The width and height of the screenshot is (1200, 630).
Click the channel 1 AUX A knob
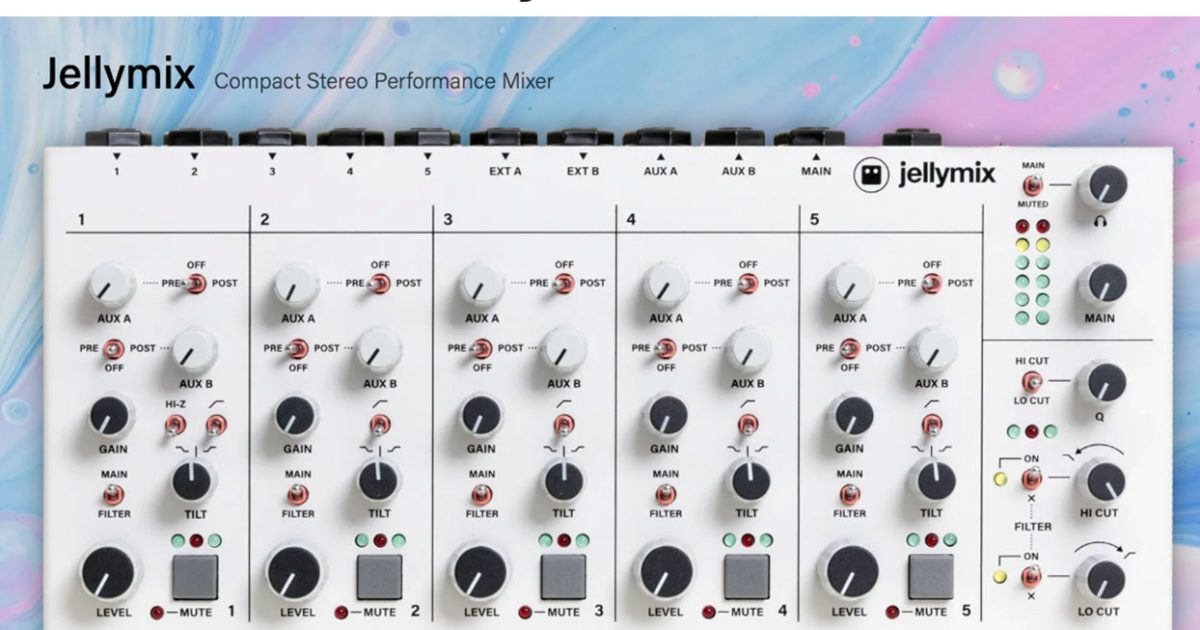click(111, 285)
